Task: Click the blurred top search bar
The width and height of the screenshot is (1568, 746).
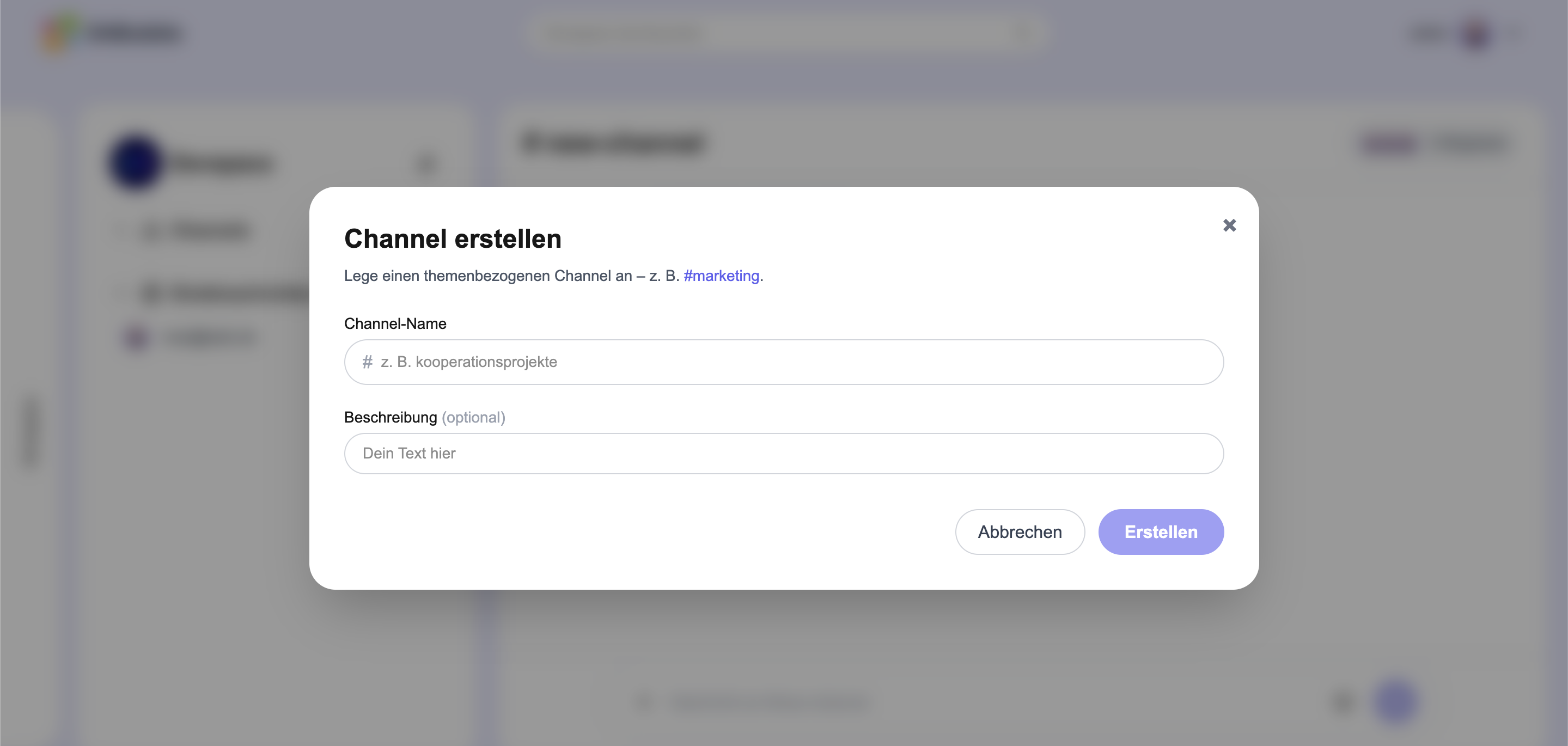Action: (x=785, y=33)
